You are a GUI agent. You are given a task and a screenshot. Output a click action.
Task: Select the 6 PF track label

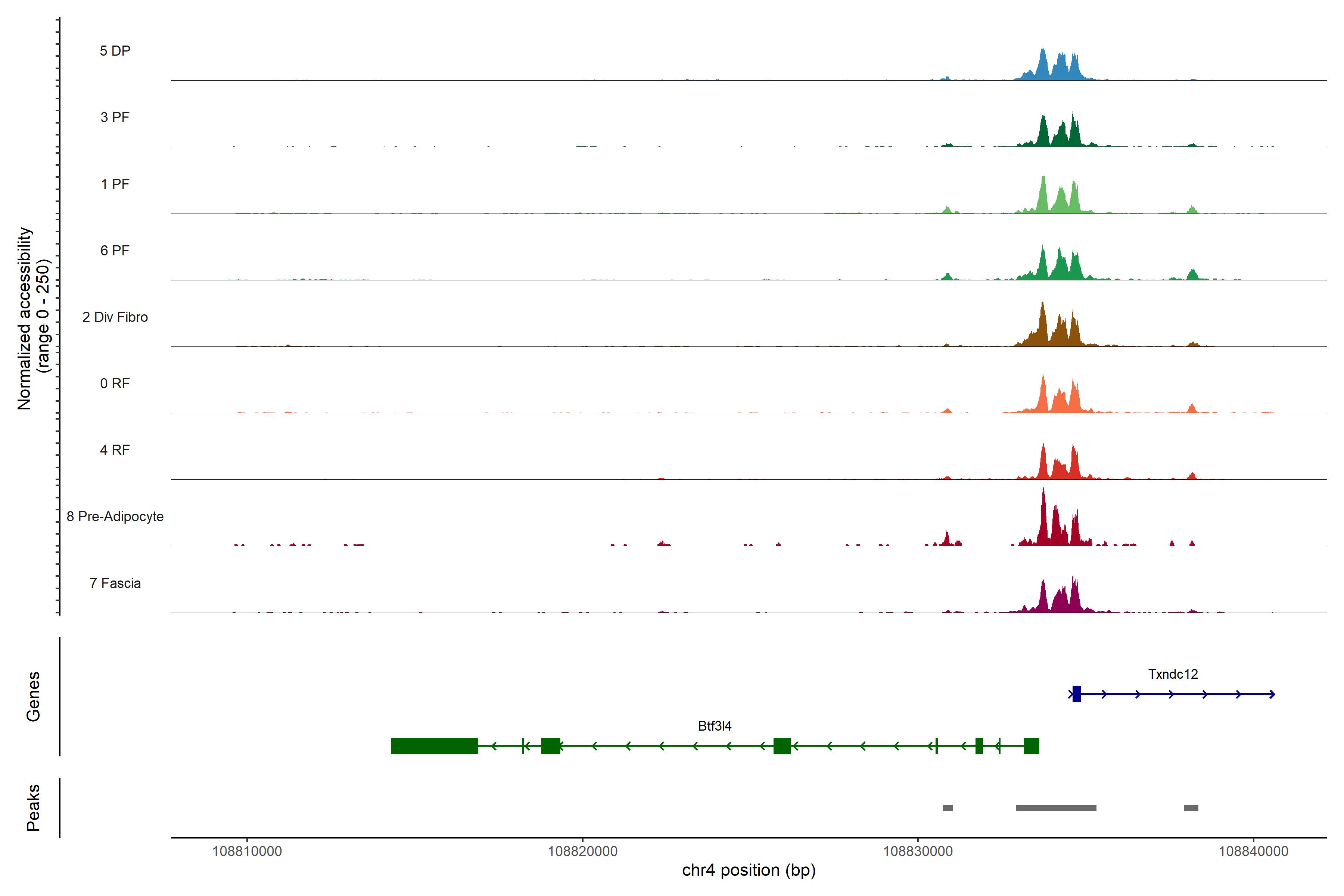(x=115, y=250)
